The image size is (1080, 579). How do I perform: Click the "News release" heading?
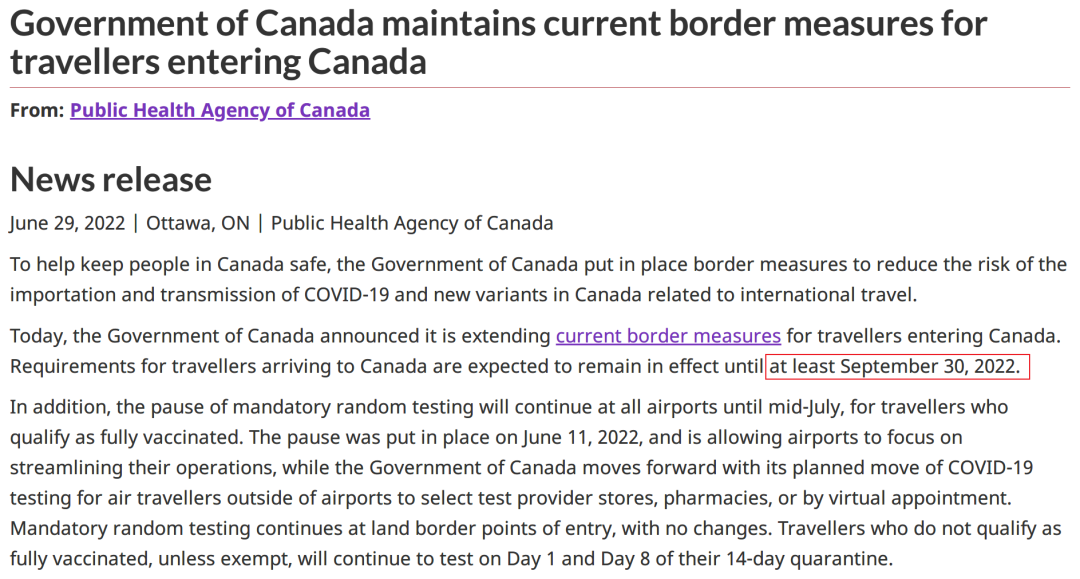[x=111, y=179]
